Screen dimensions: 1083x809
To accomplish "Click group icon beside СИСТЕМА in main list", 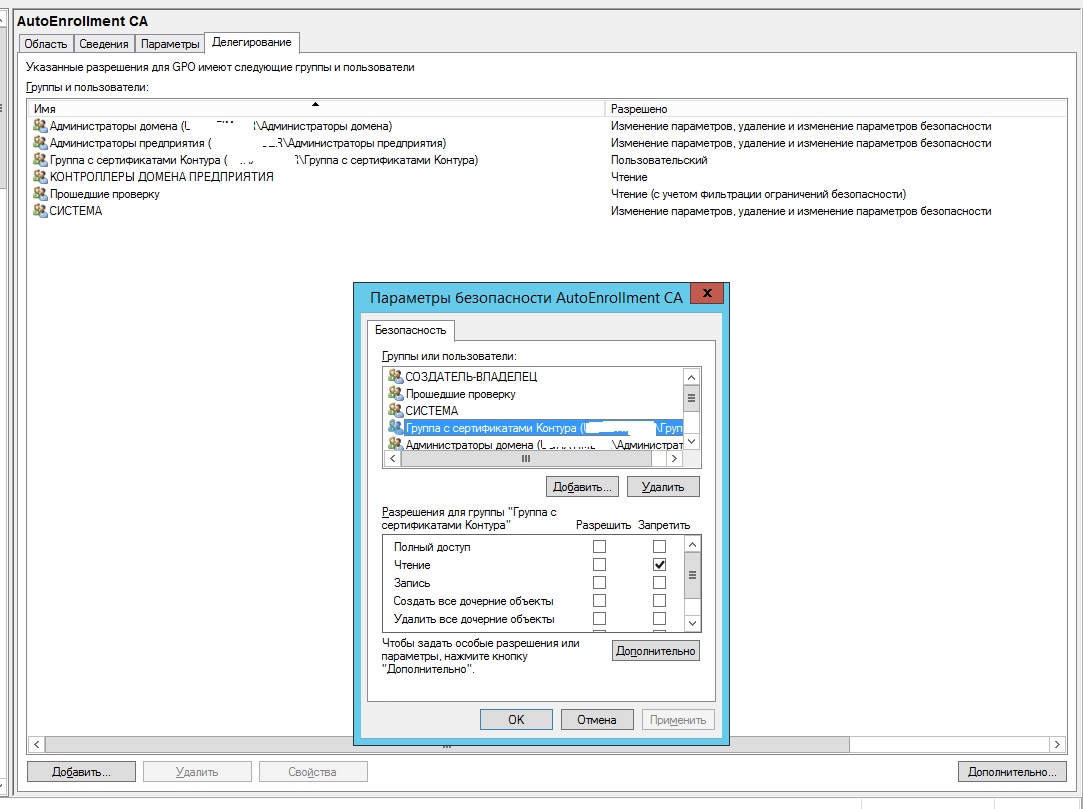I will [x=40, y=211].
